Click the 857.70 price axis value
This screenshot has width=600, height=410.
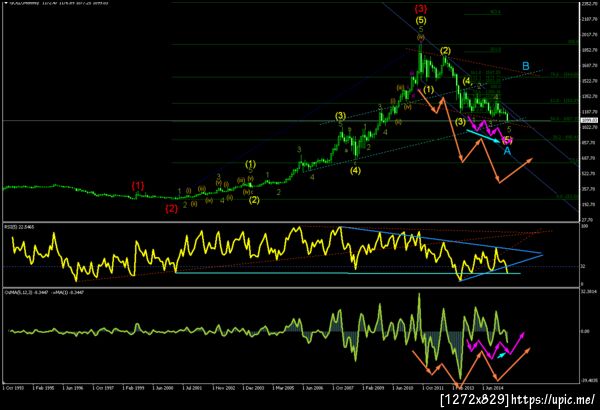pyautogui.click(x=588, y=142)
